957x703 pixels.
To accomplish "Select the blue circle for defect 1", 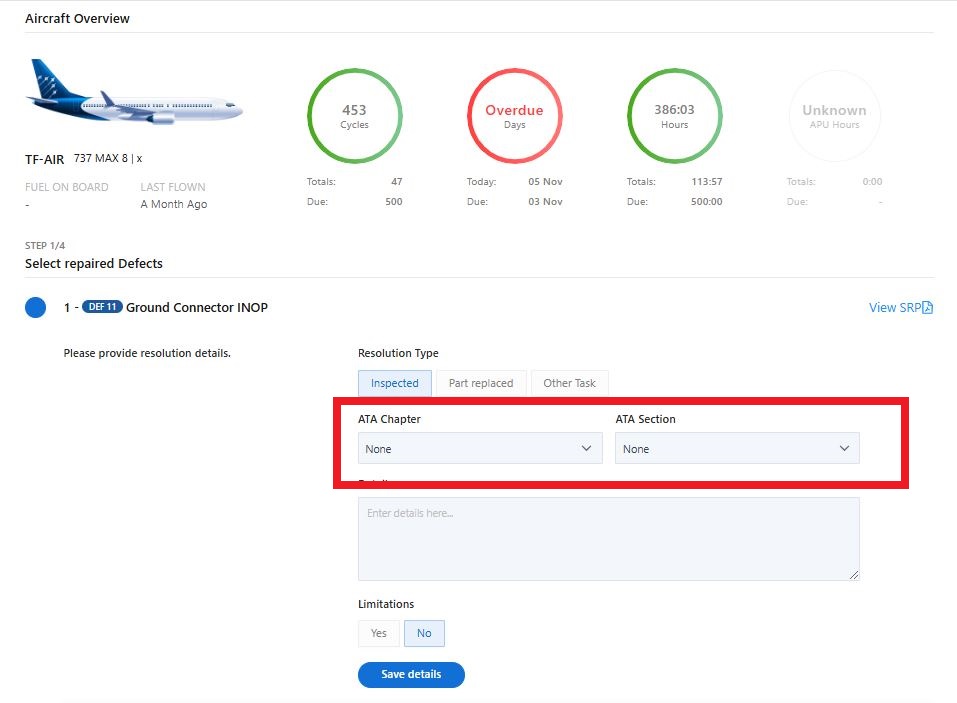I will 35,308.
